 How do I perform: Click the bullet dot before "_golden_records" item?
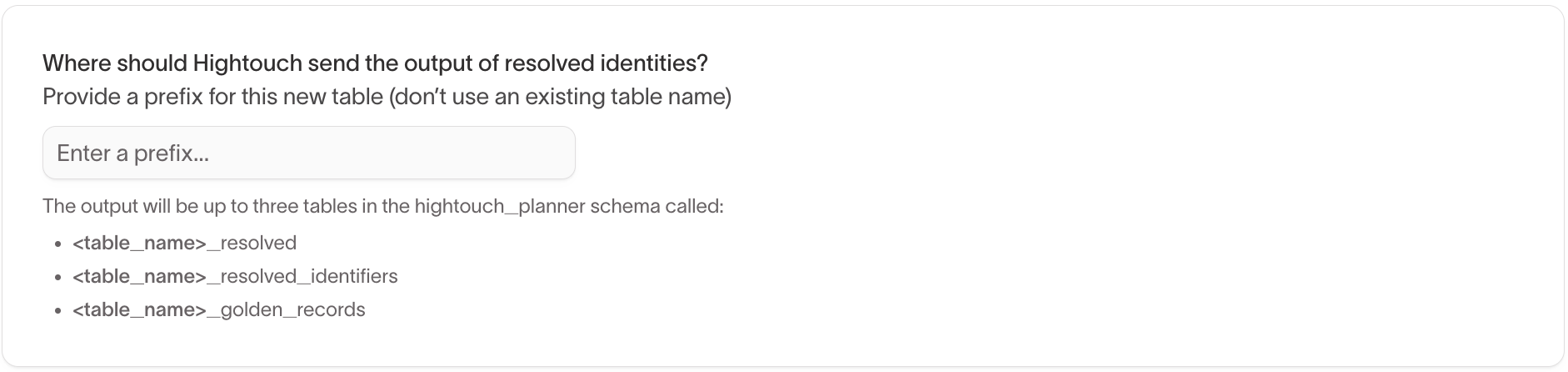point(57,311)
